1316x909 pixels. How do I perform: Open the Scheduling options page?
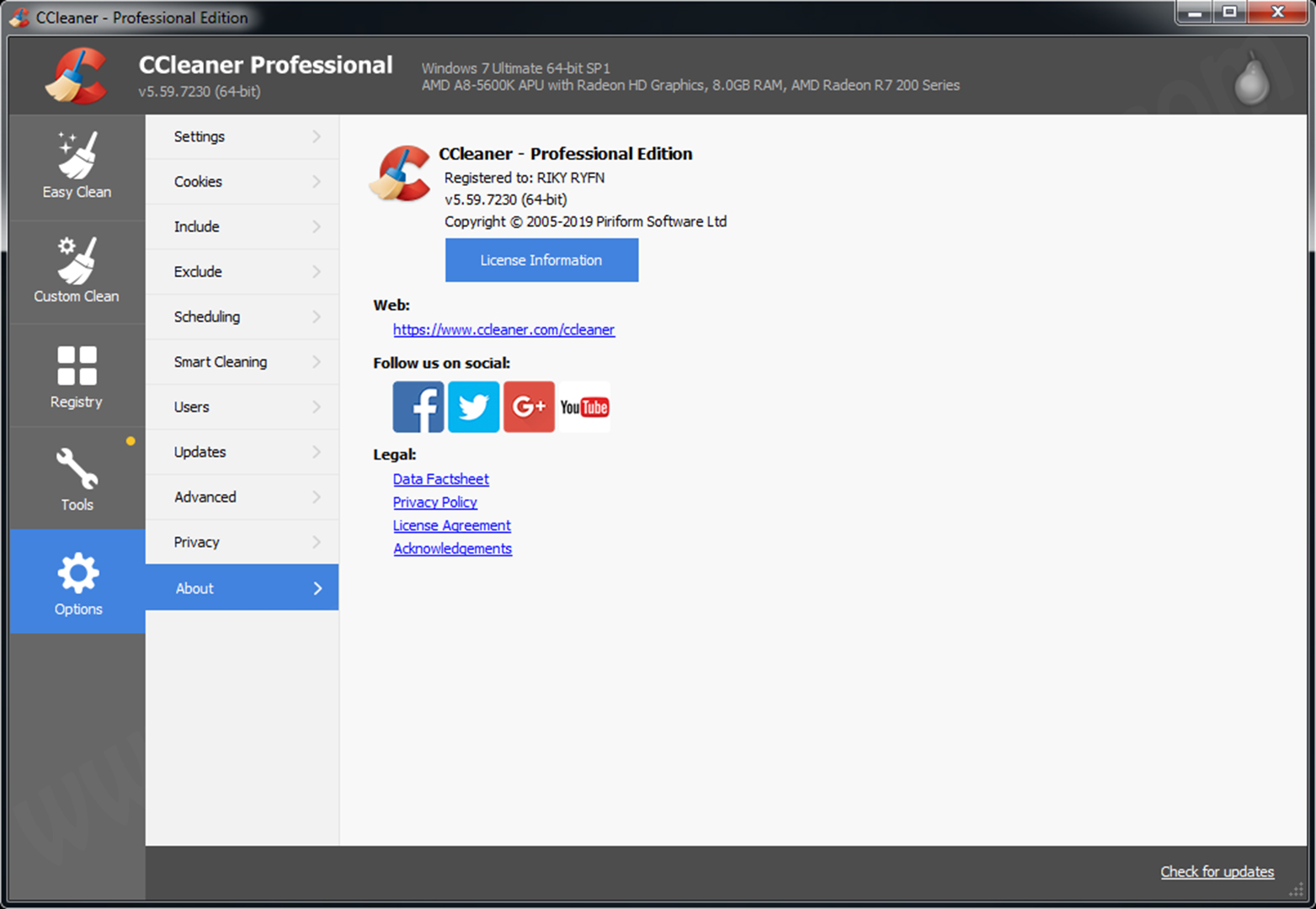242,316
